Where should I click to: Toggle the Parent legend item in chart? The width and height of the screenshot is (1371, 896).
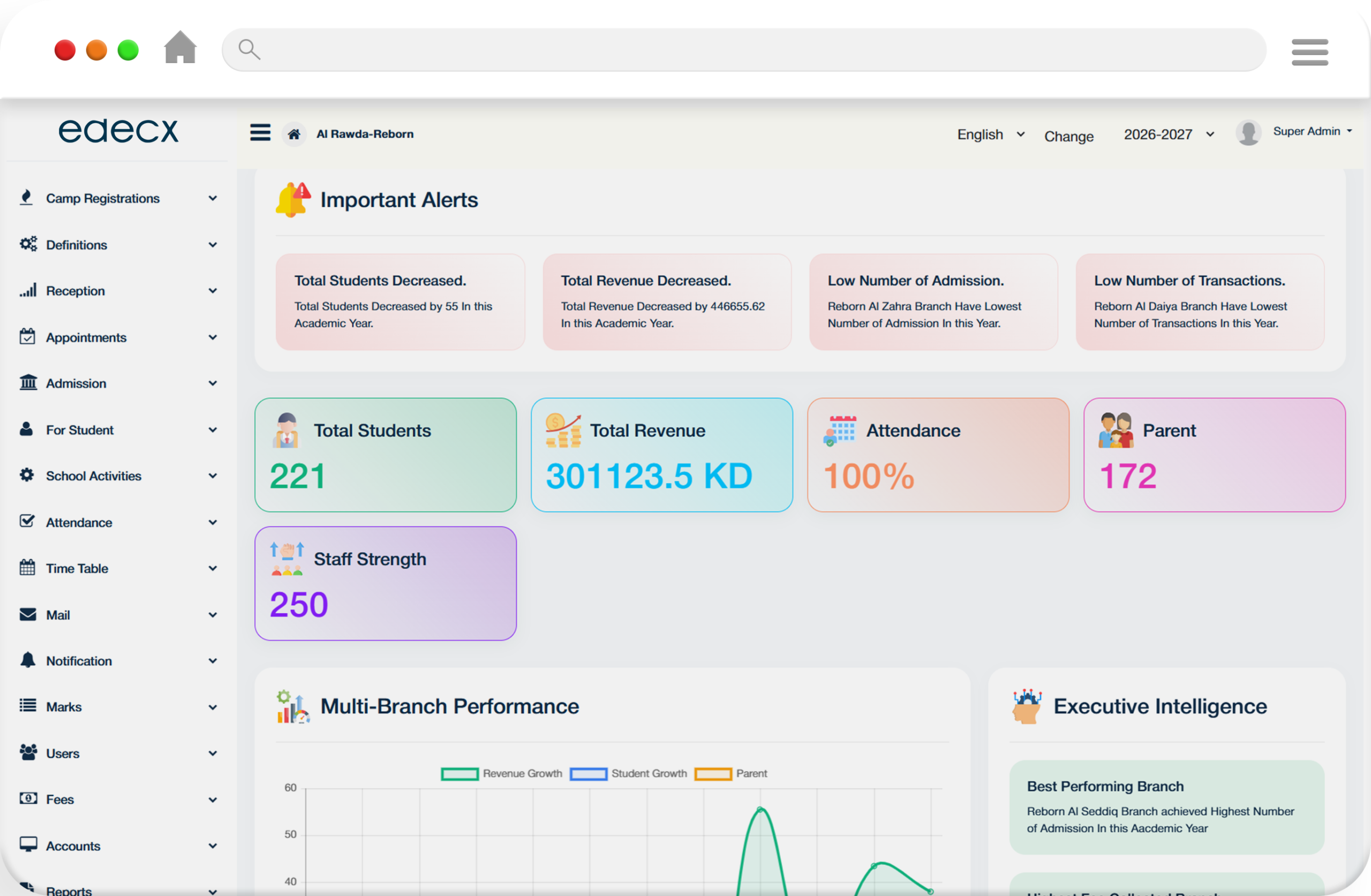click(730, 774)
